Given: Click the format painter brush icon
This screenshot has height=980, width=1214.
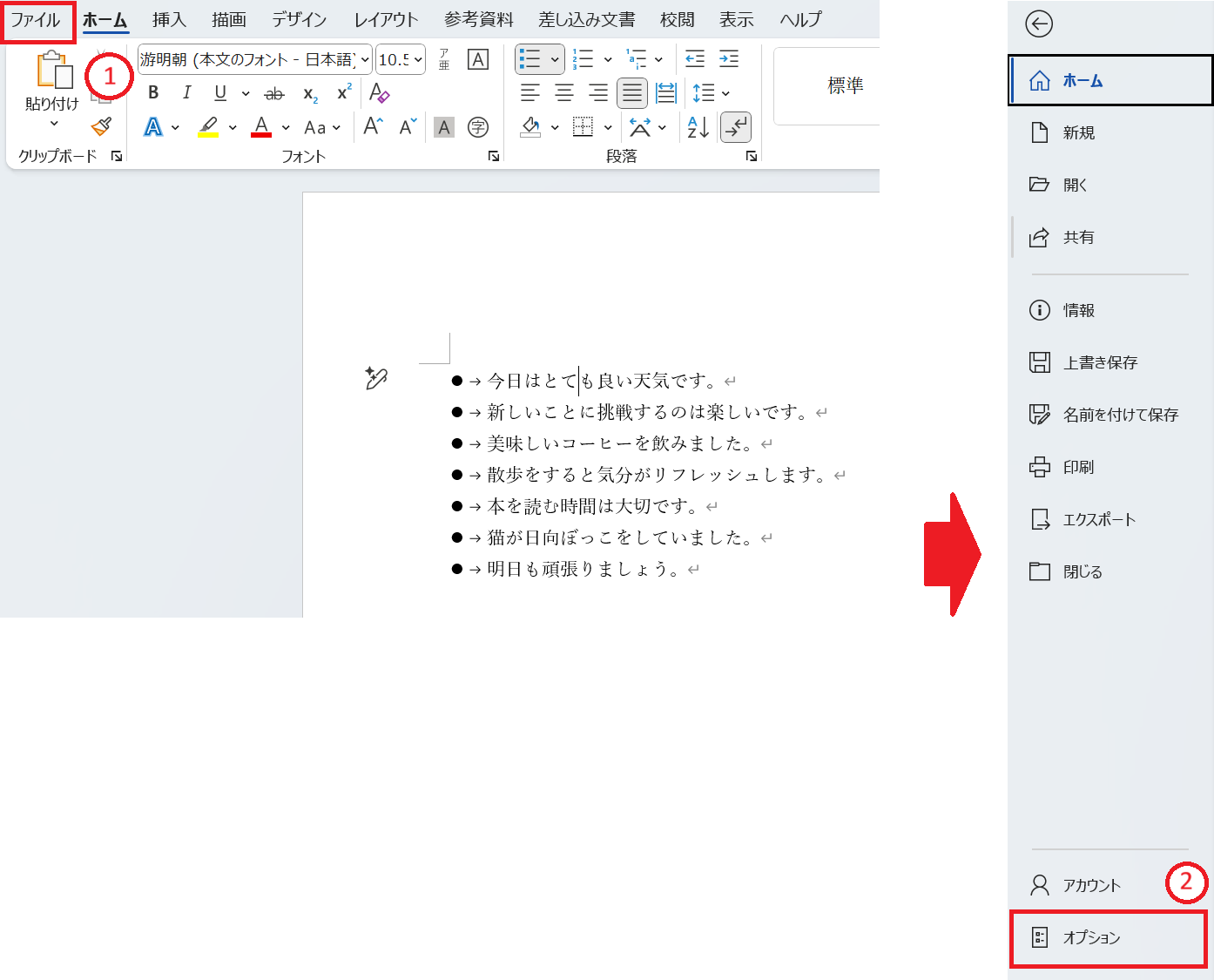Looking at the screenshot, I should tap(101, 127).
